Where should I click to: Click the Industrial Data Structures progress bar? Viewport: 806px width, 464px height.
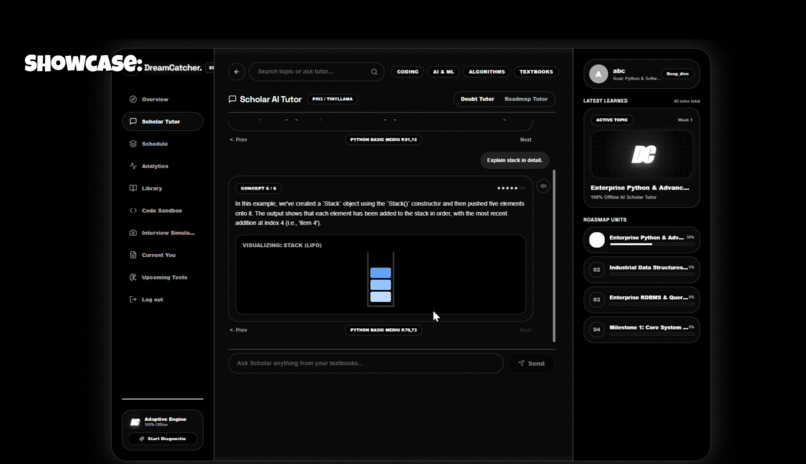coord(651,274)
